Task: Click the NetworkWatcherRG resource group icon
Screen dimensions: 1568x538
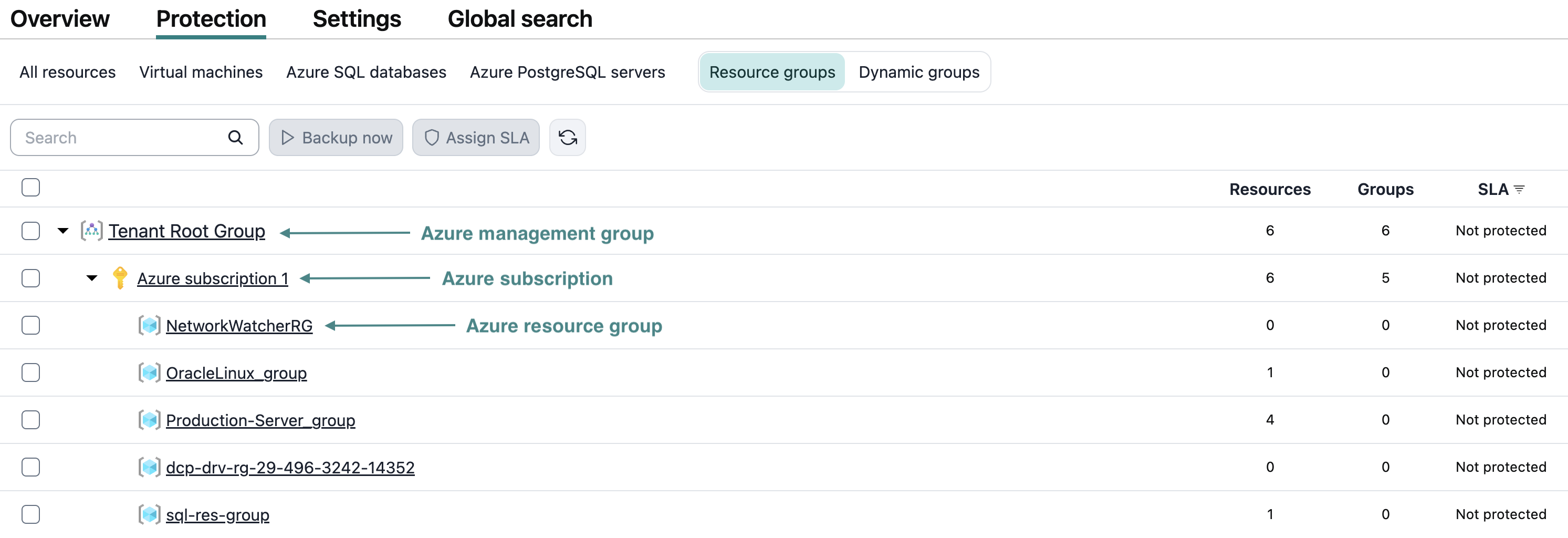Action: (149, 325)
